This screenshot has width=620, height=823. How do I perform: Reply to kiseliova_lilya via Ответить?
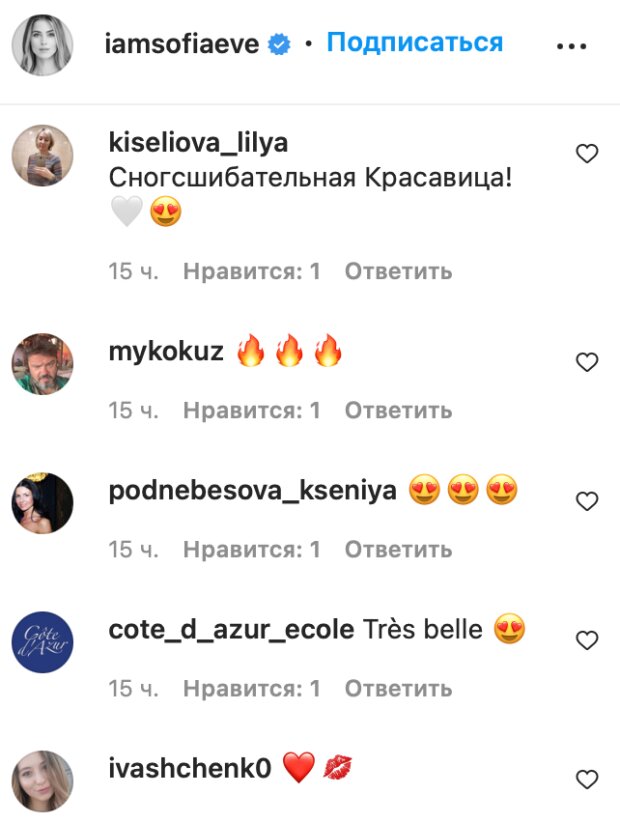coord(398,271)
